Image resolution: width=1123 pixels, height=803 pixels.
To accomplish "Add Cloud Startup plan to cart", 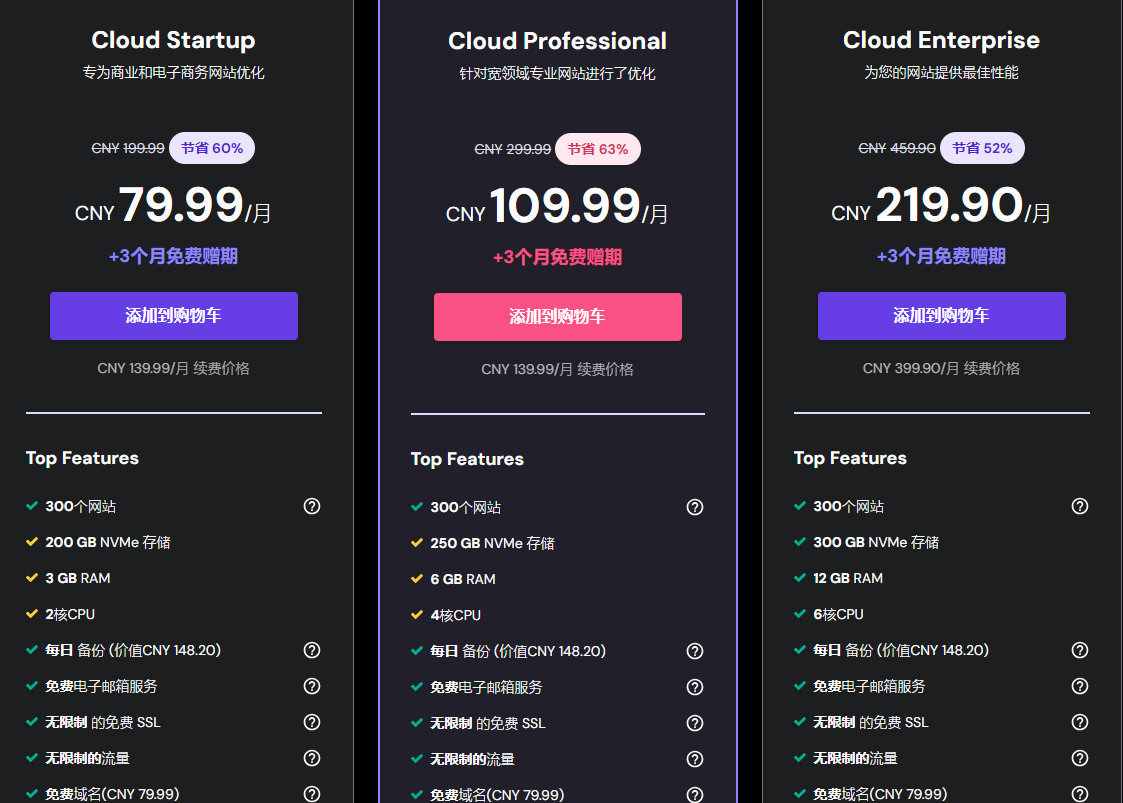I will (174, 316).
